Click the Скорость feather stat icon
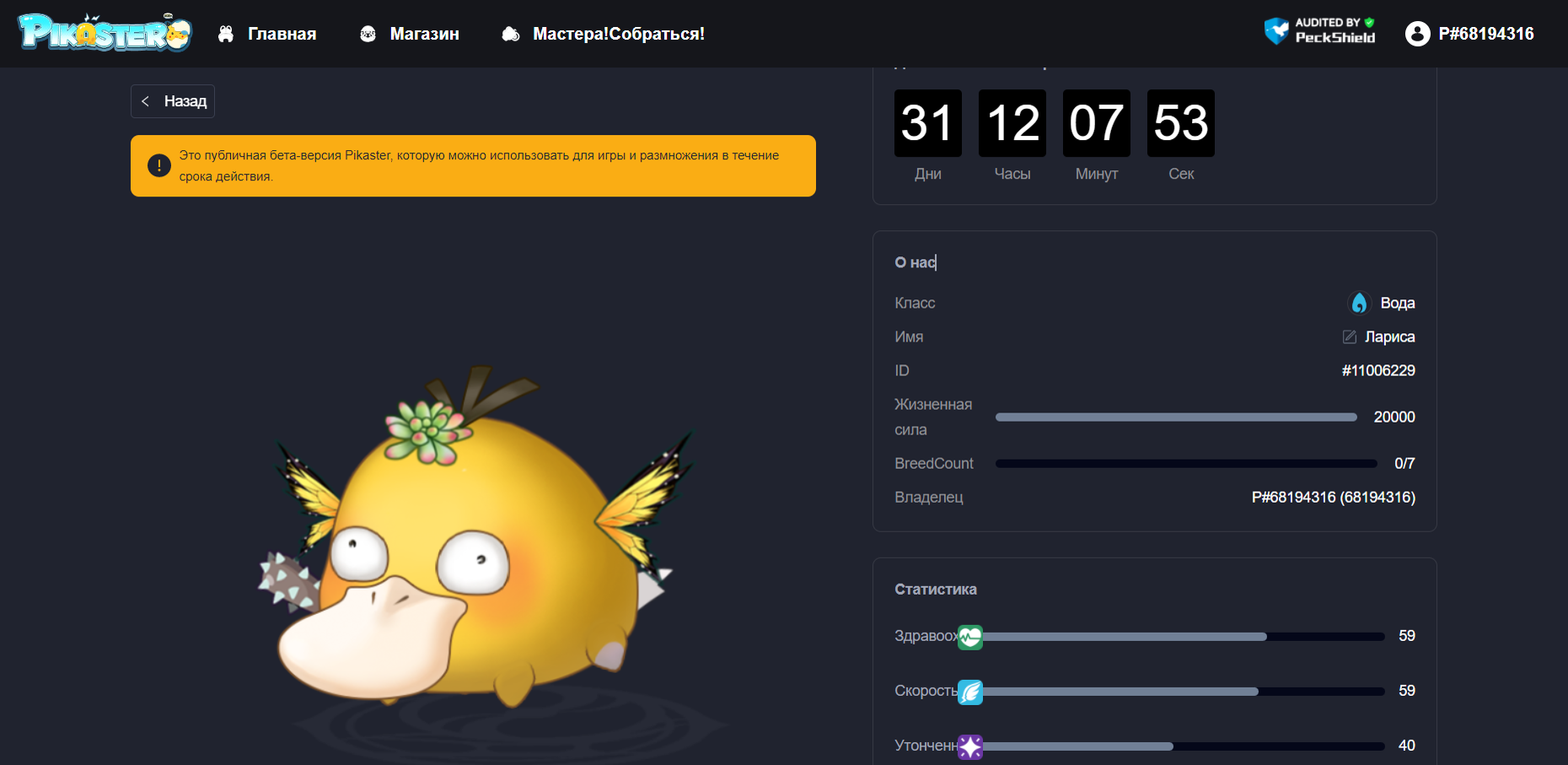This screenshot has width=1568, height=765. click(x=970, y=692)
